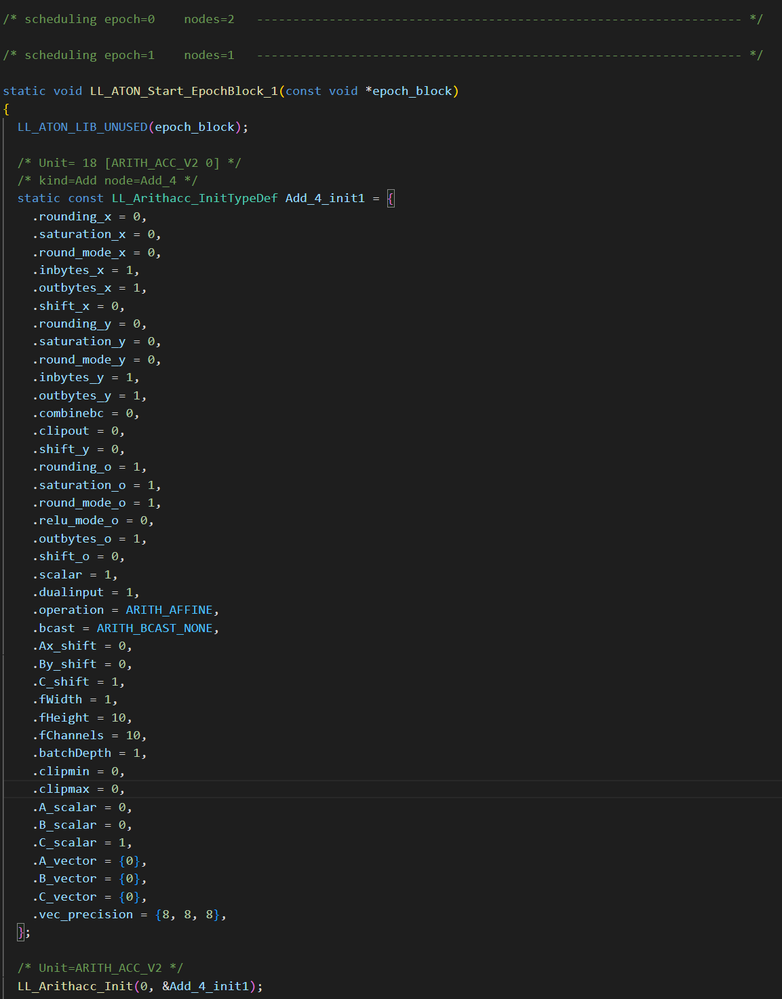The image size is (782, 999).
Task: Click the .combinebc field name
Action: [72, 413]
